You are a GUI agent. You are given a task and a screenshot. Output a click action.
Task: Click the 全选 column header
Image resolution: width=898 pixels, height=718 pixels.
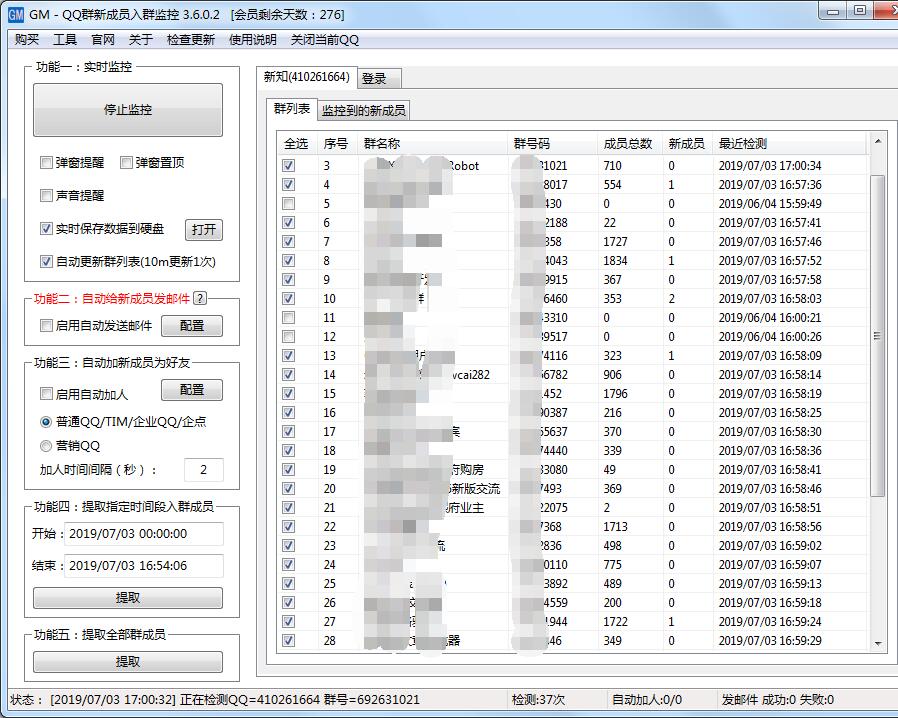click(x=297, y=144)
